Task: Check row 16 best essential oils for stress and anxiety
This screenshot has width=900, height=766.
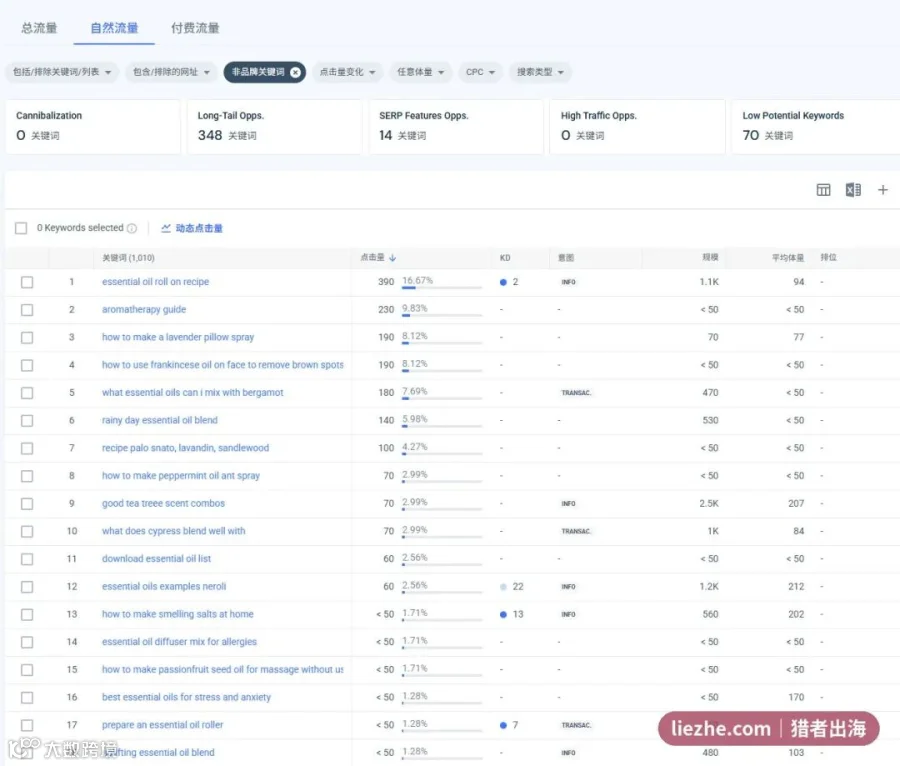Action: tap(27, 698)
